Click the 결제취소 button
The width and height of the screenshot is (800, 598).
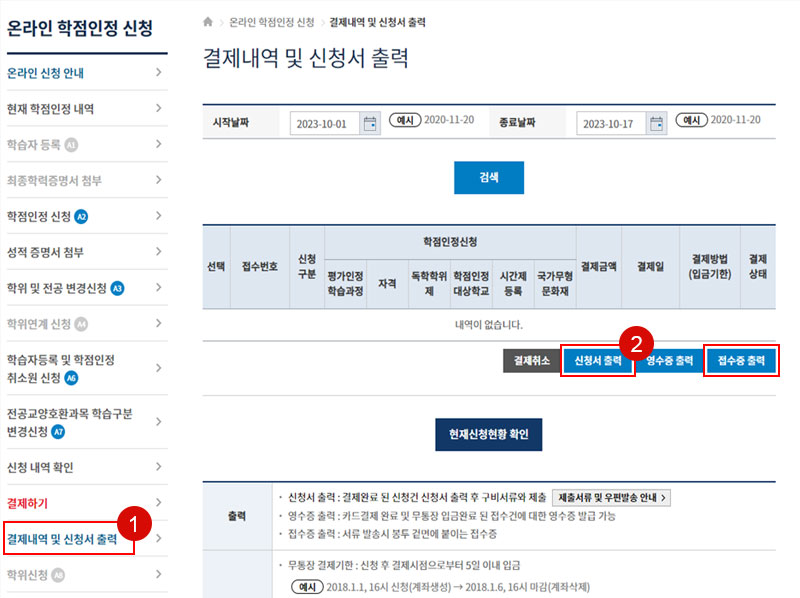coord(531,361)
